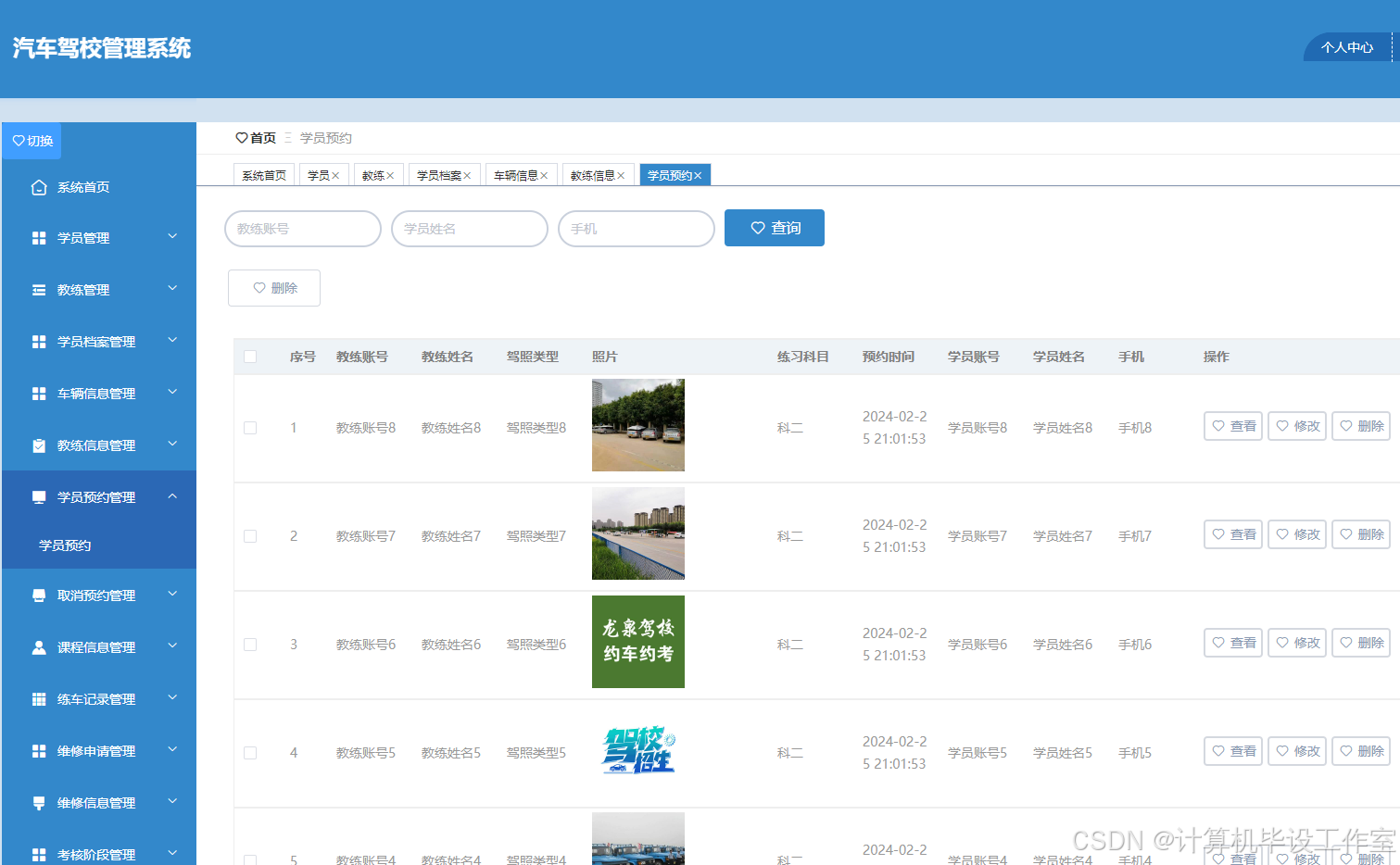Close the 学员 tab with its x icon
This screenshot has height=865, width=1400.
(x=335, y=176)
